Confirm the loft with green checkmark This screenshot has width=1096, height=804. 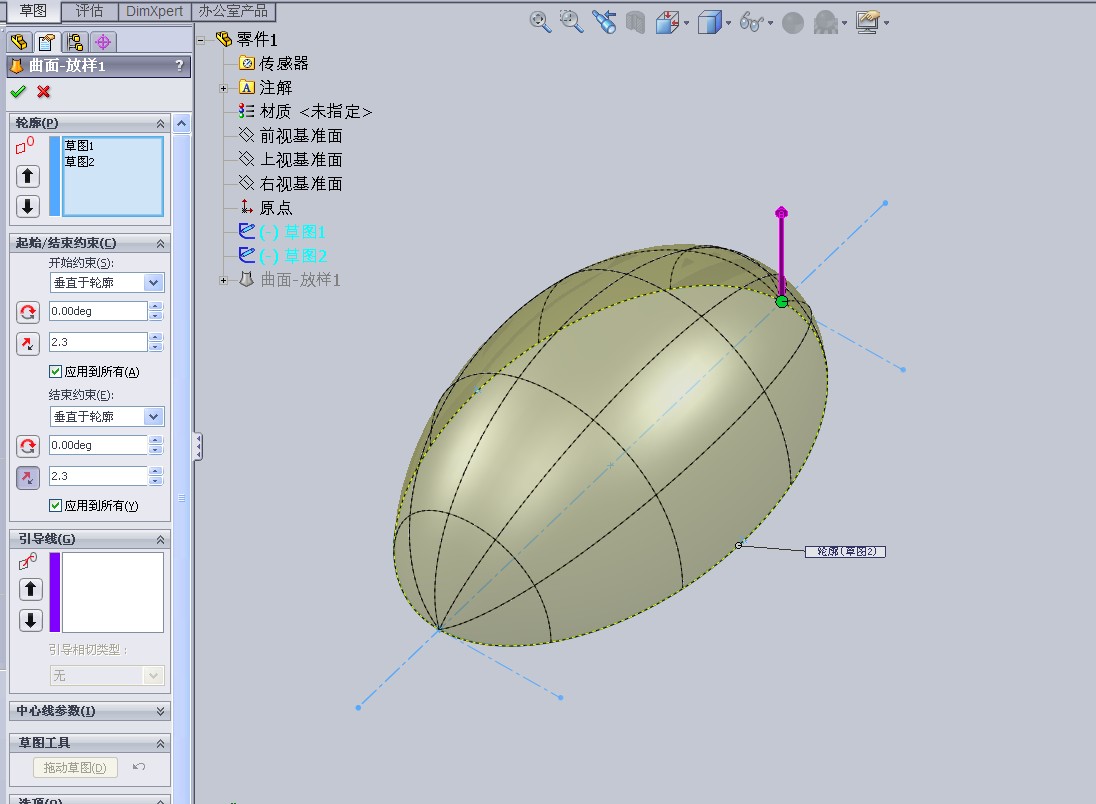(18, 92)
